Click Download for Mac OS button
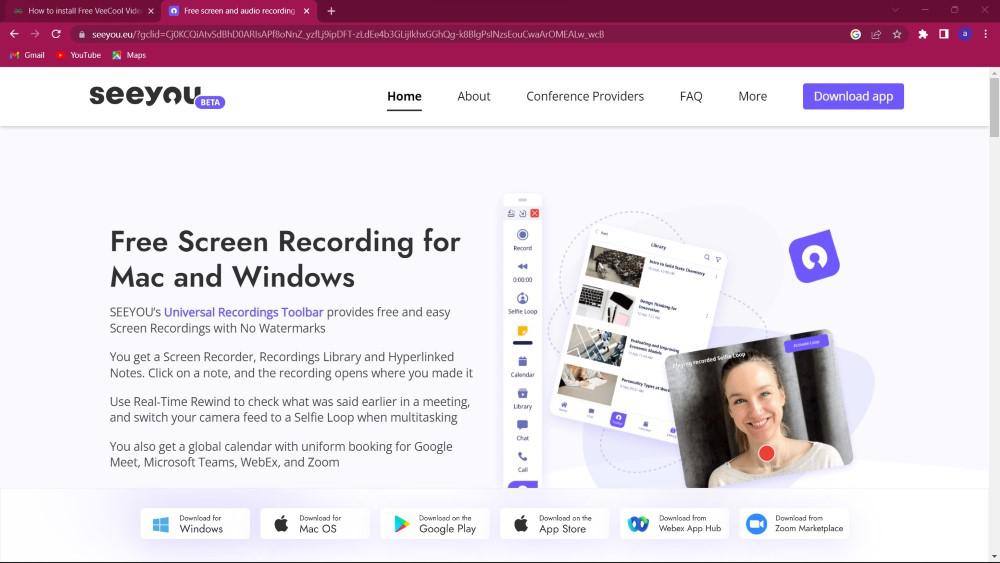Screen dimensions: 1000x563 (315, 523)
